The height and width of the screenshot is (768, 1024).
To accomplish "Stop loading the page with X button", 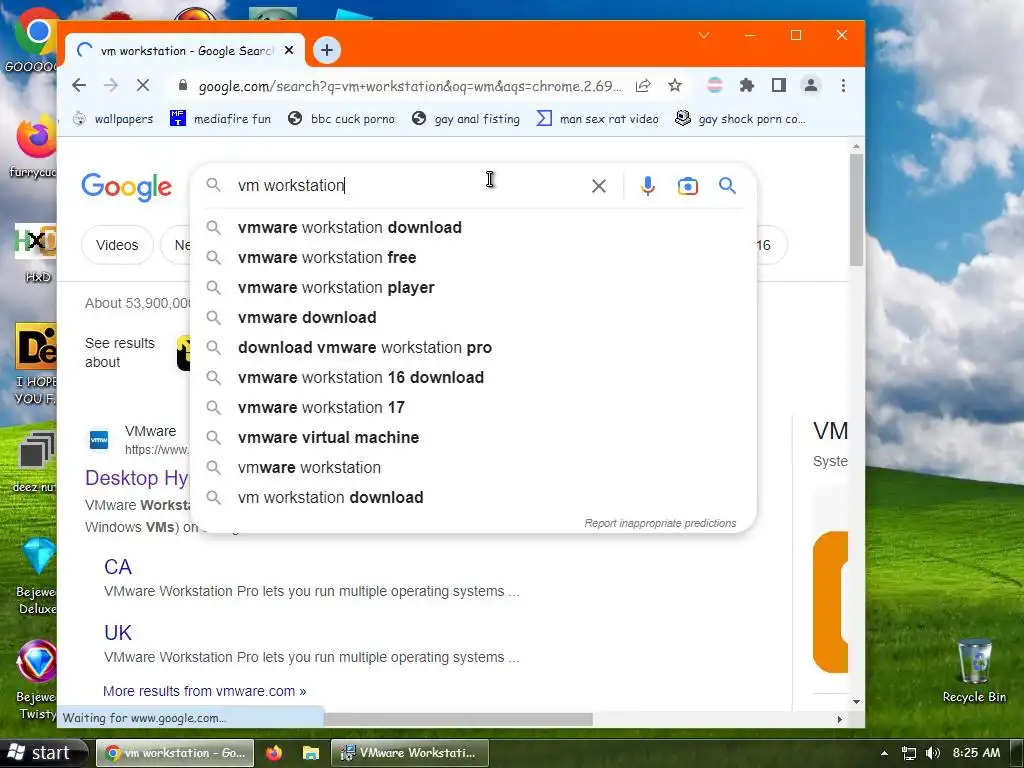I will pos(143,86).
